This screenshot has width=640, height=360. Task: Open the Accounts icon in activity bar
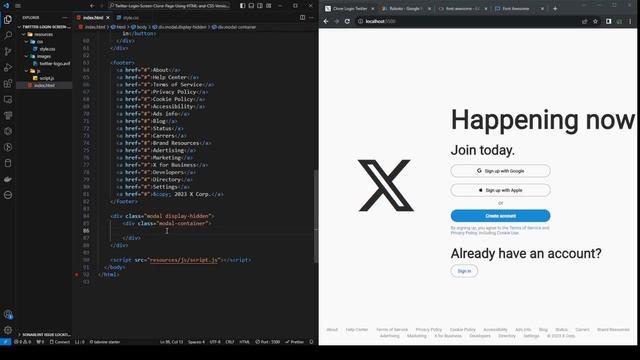coord(8,314)
